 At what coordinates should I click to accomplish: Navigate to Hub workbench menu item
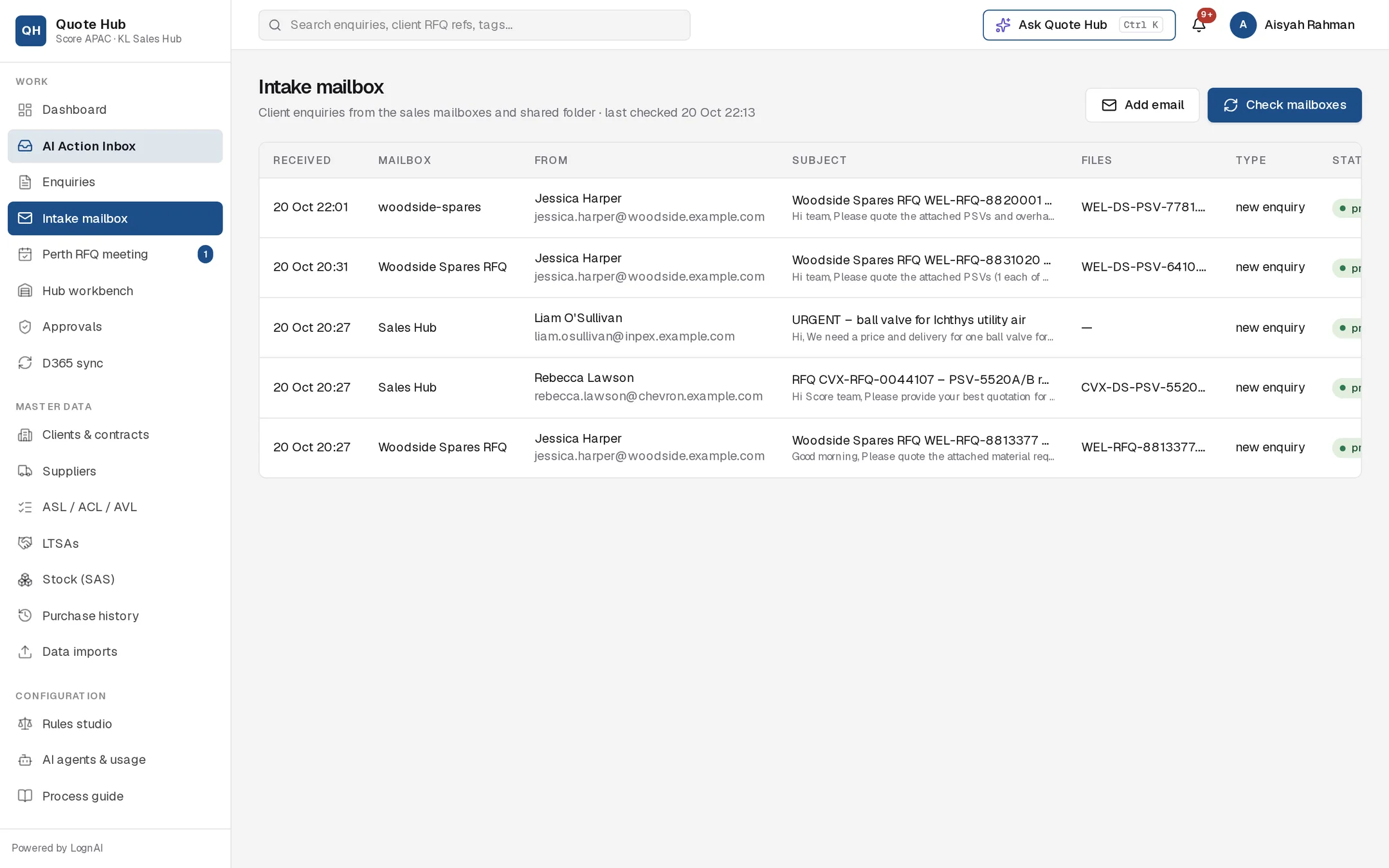tap(115, 291)
